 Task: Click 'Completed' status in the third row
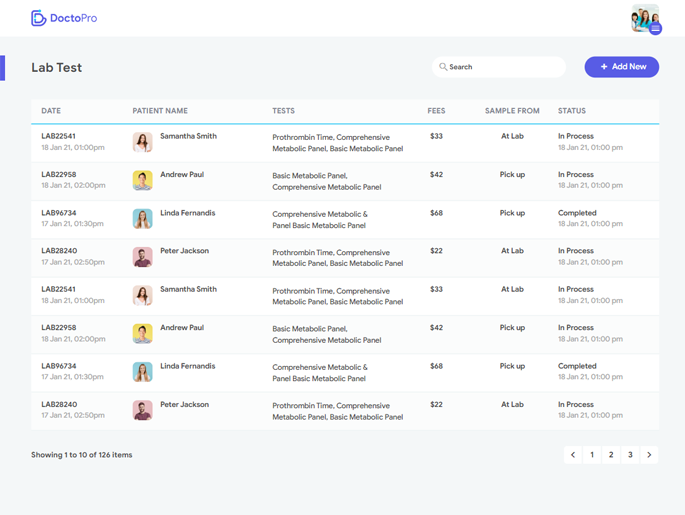[577, 213]
